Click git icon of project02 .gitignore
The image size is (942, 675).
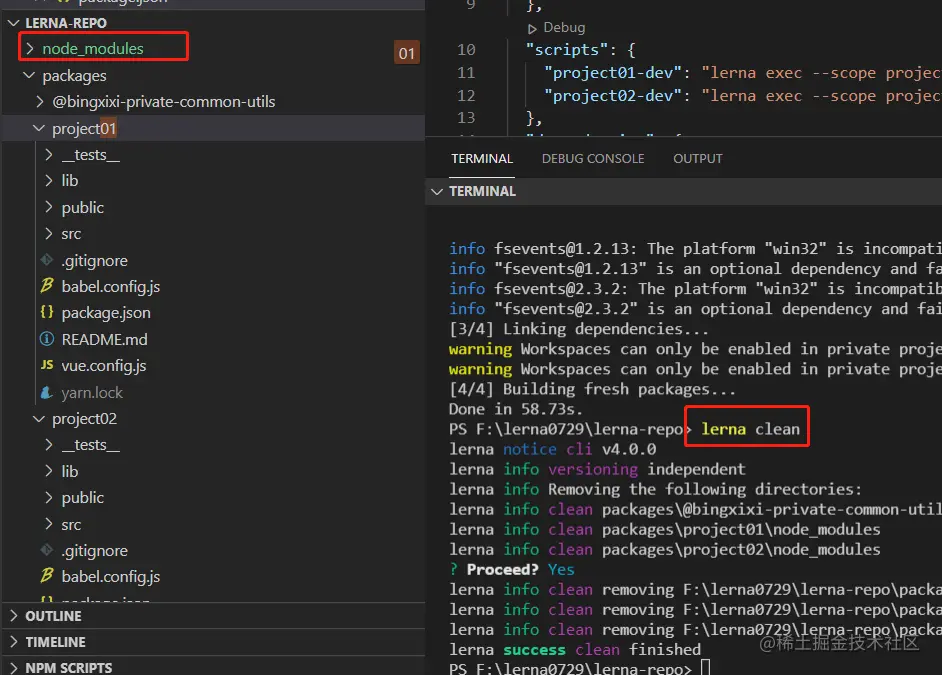47,550
